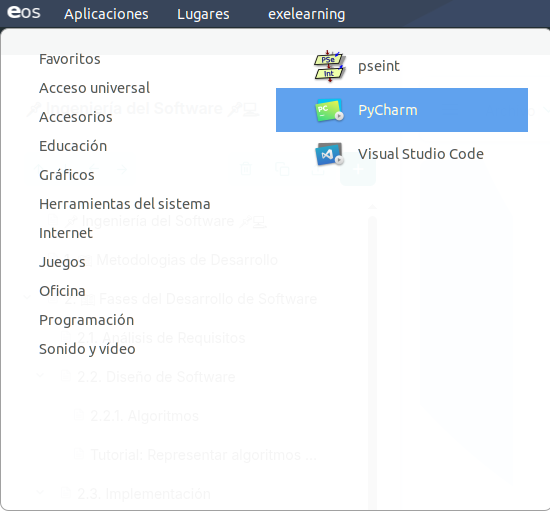Open Herramientas del sistema category
This screenshot has height=511, width=550.
(x=125, y=204)
